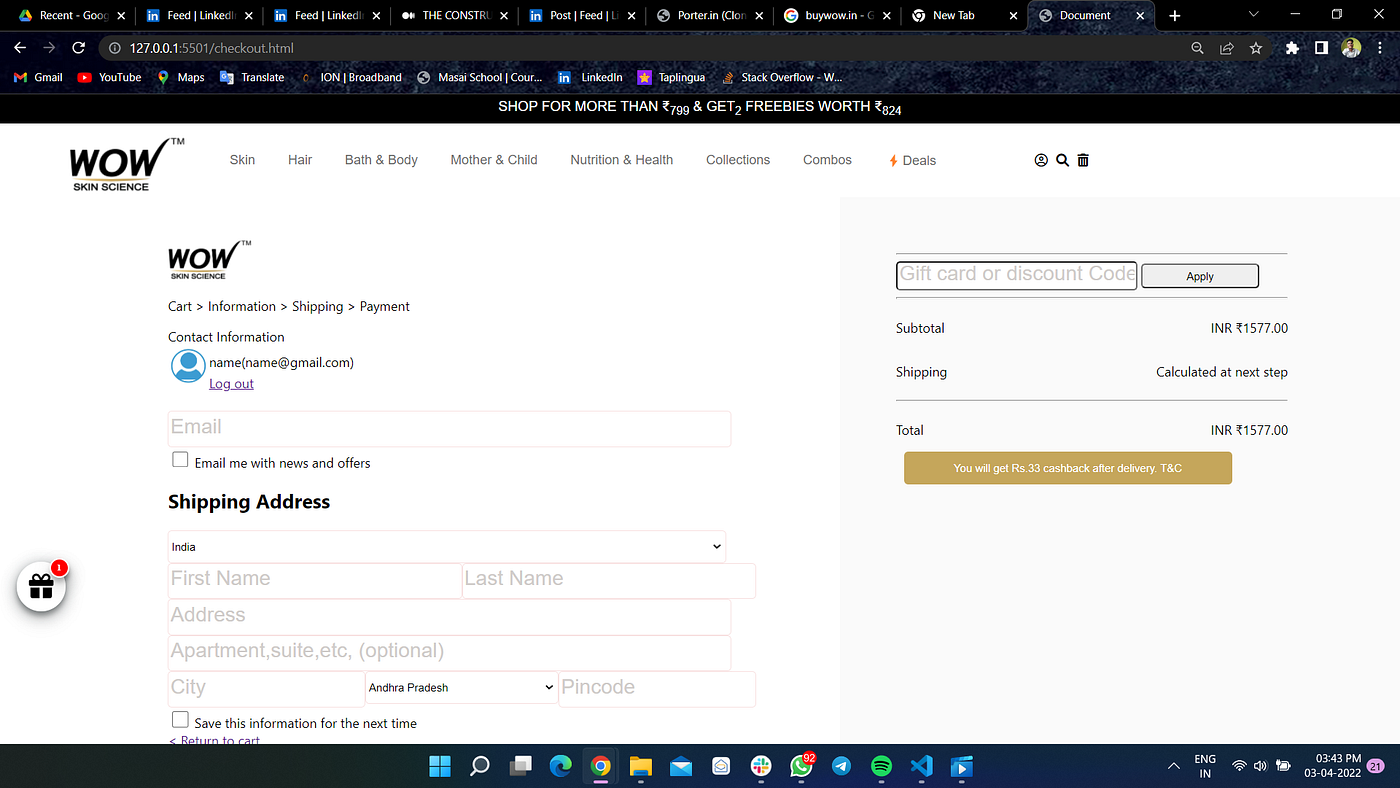Open taskbar search icon
The width and height of the screenshot is (1400, 788).
point(480,767)
